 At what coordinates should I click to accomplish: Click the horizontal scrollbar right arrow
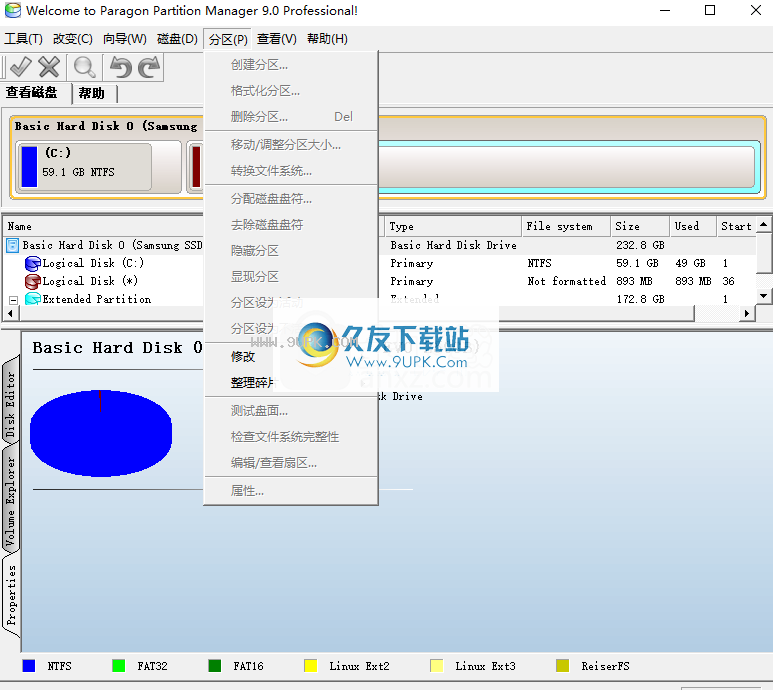(x=747, y=313)
